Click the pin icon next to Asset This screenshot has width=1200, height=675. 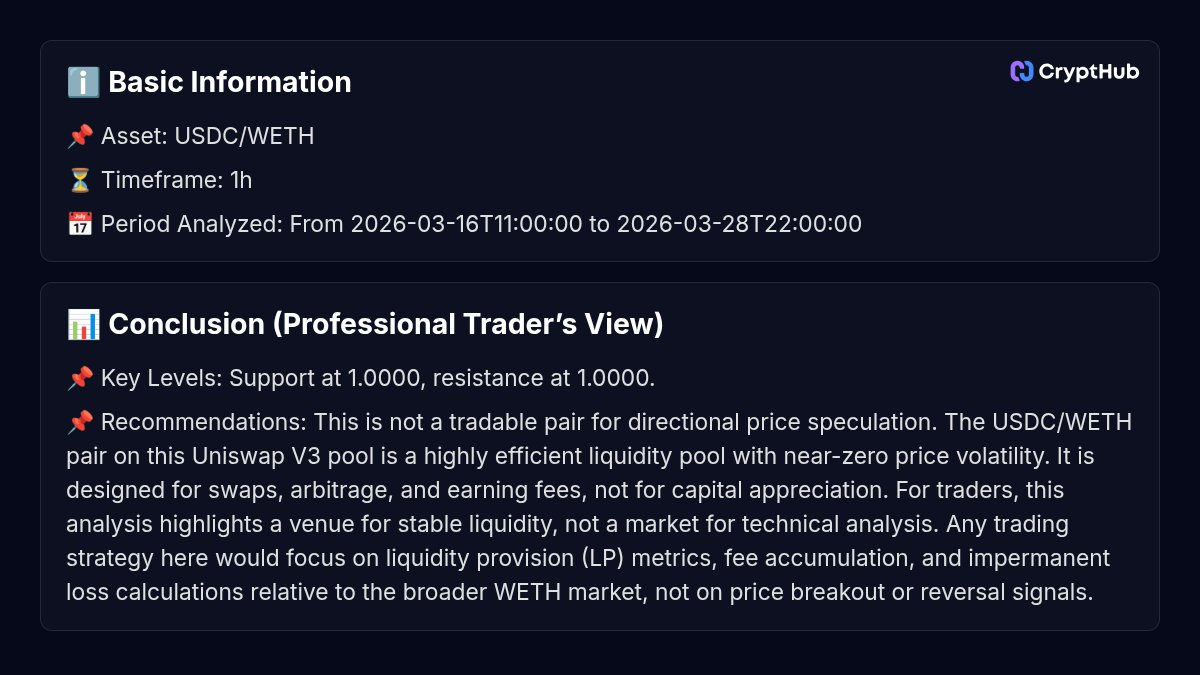[x=80, y=136]
